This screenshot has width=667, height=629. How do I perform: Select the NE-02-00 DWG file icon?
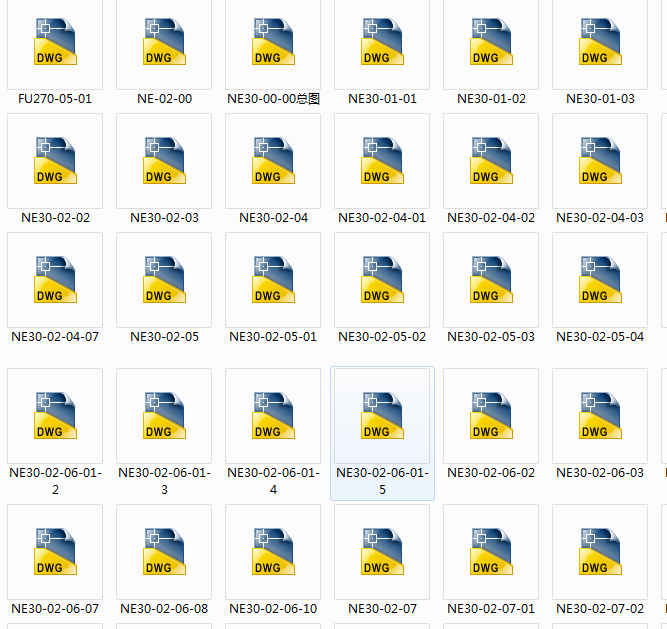pyautogui.click(x=164, y=42)
